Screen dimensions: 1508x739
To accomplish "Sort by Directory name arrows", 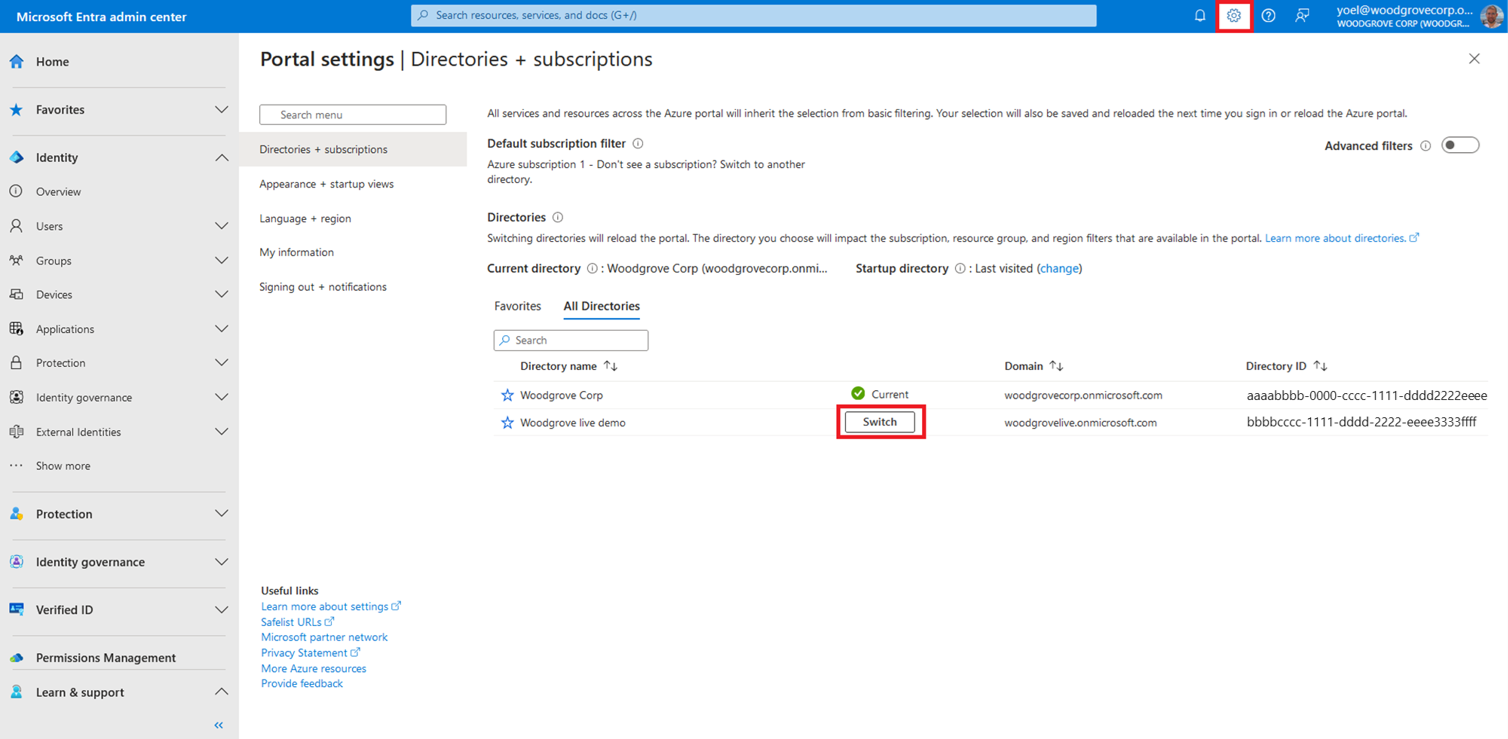I will 611,366.
